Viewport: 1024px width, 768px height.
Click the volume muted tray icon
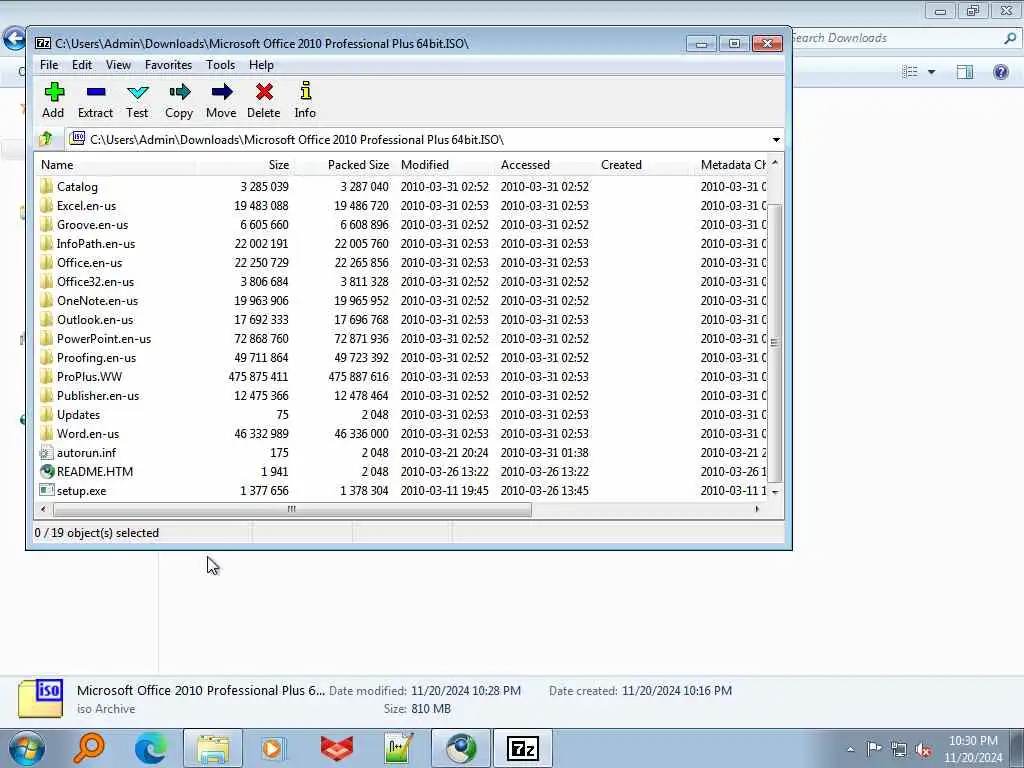click(923, 750)
